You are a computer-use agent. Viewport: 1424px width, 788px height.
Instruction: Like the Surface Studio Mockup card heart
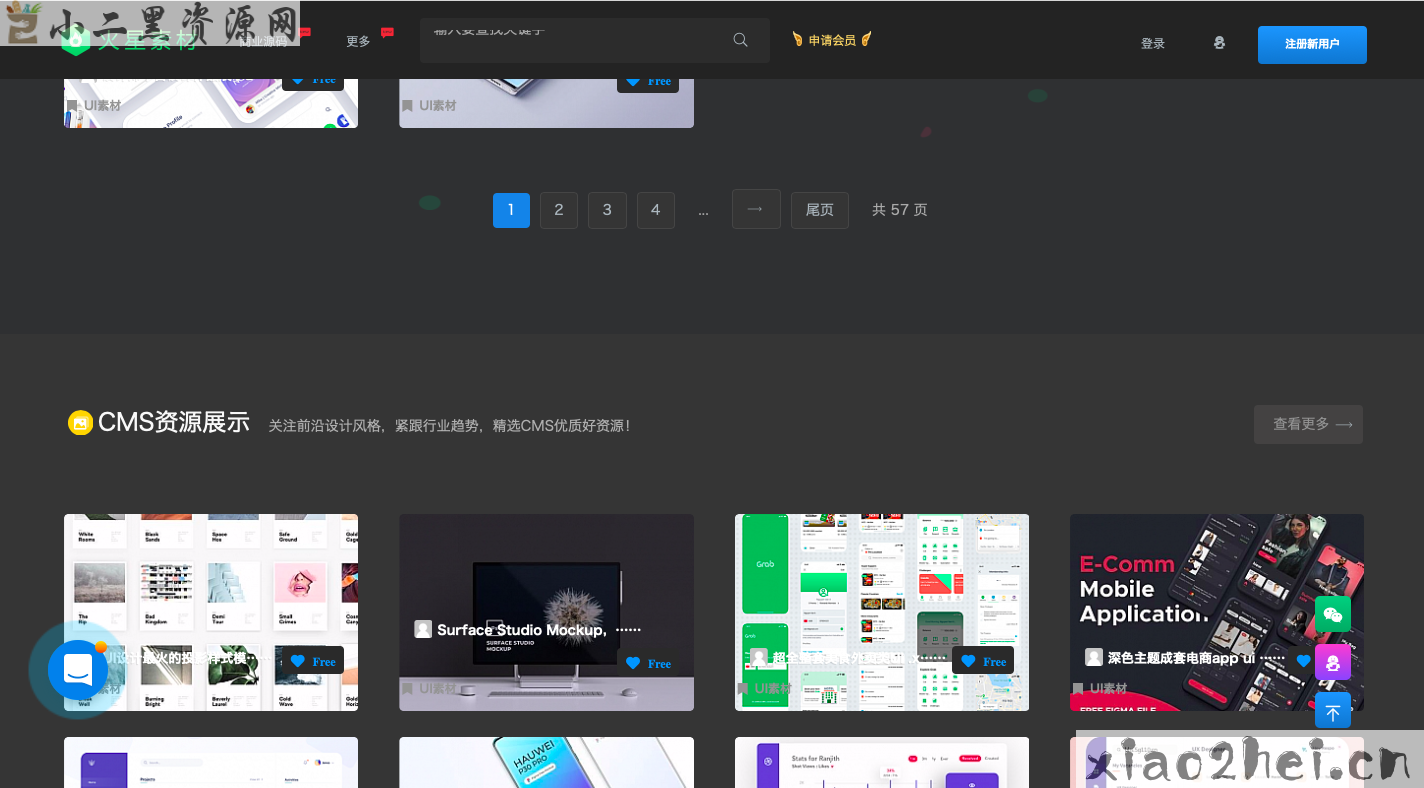point(633,663)
